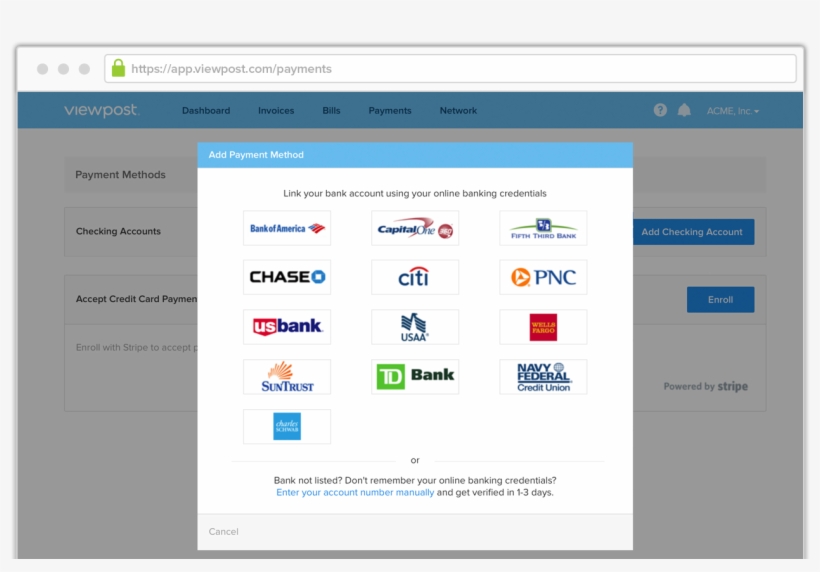Click the Checking Accounts label

(x=118, y=231)
